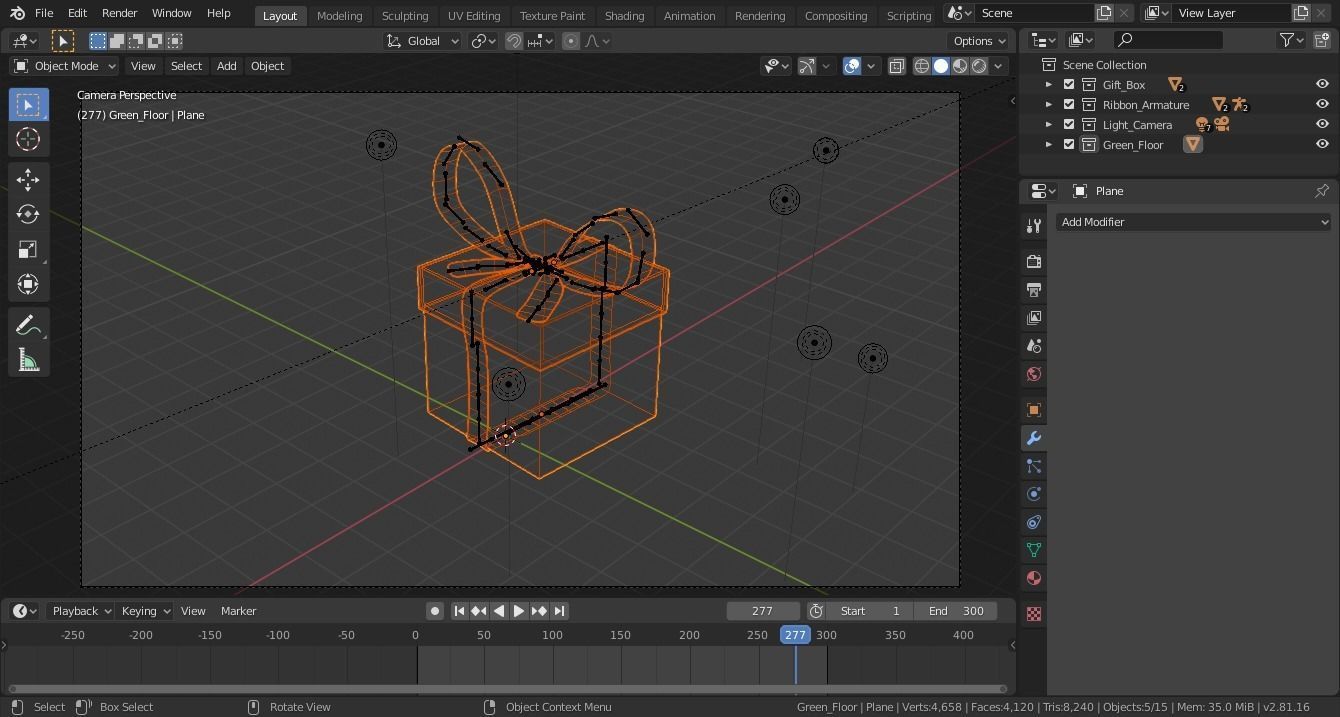
Task: Switch to the Shading workspace tab
Action: tap(624, 16)
